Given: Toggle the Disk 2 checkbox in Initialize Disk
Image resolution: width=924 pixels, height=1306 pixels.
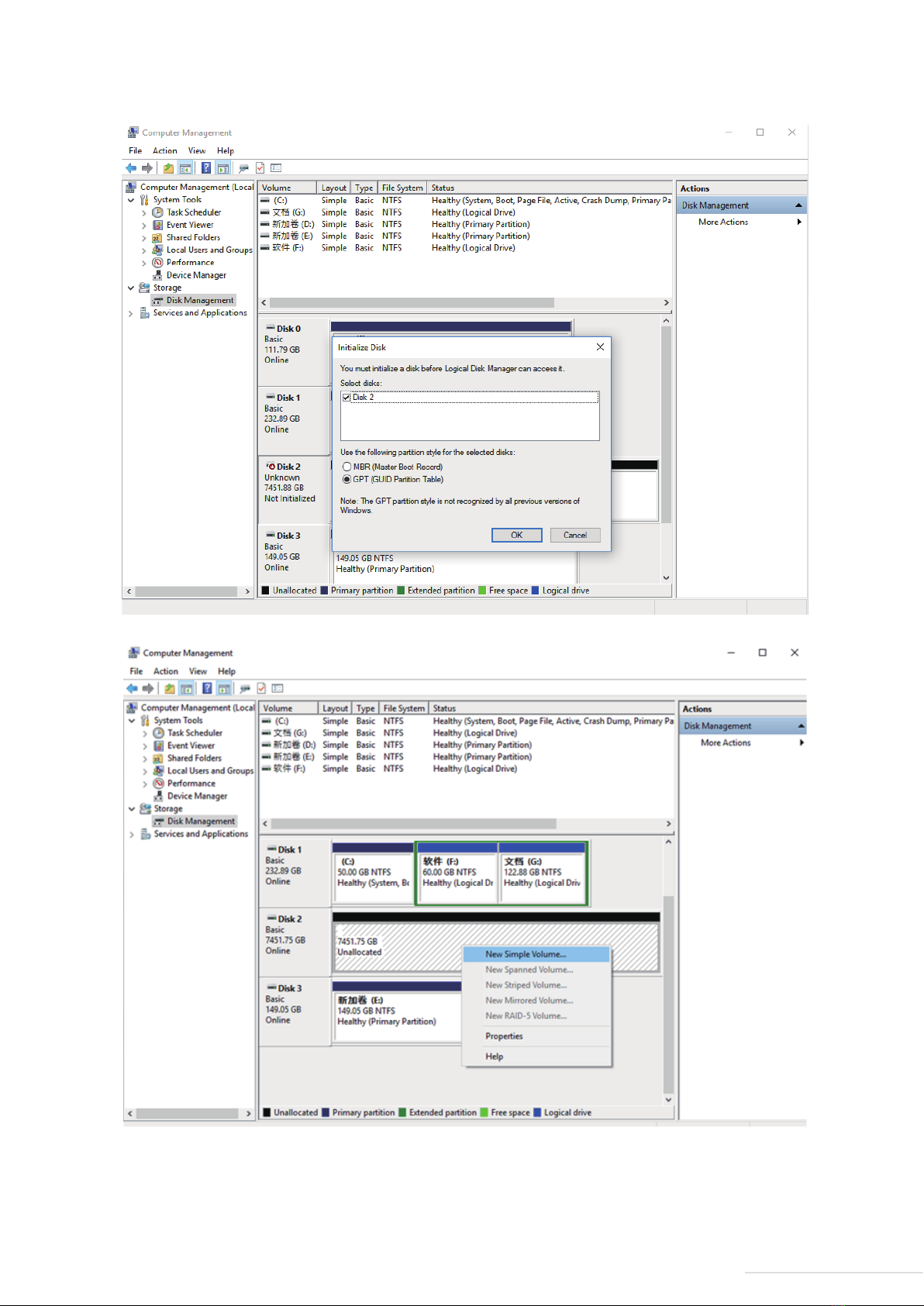Looking at the screenshot, I should [346, 398].
